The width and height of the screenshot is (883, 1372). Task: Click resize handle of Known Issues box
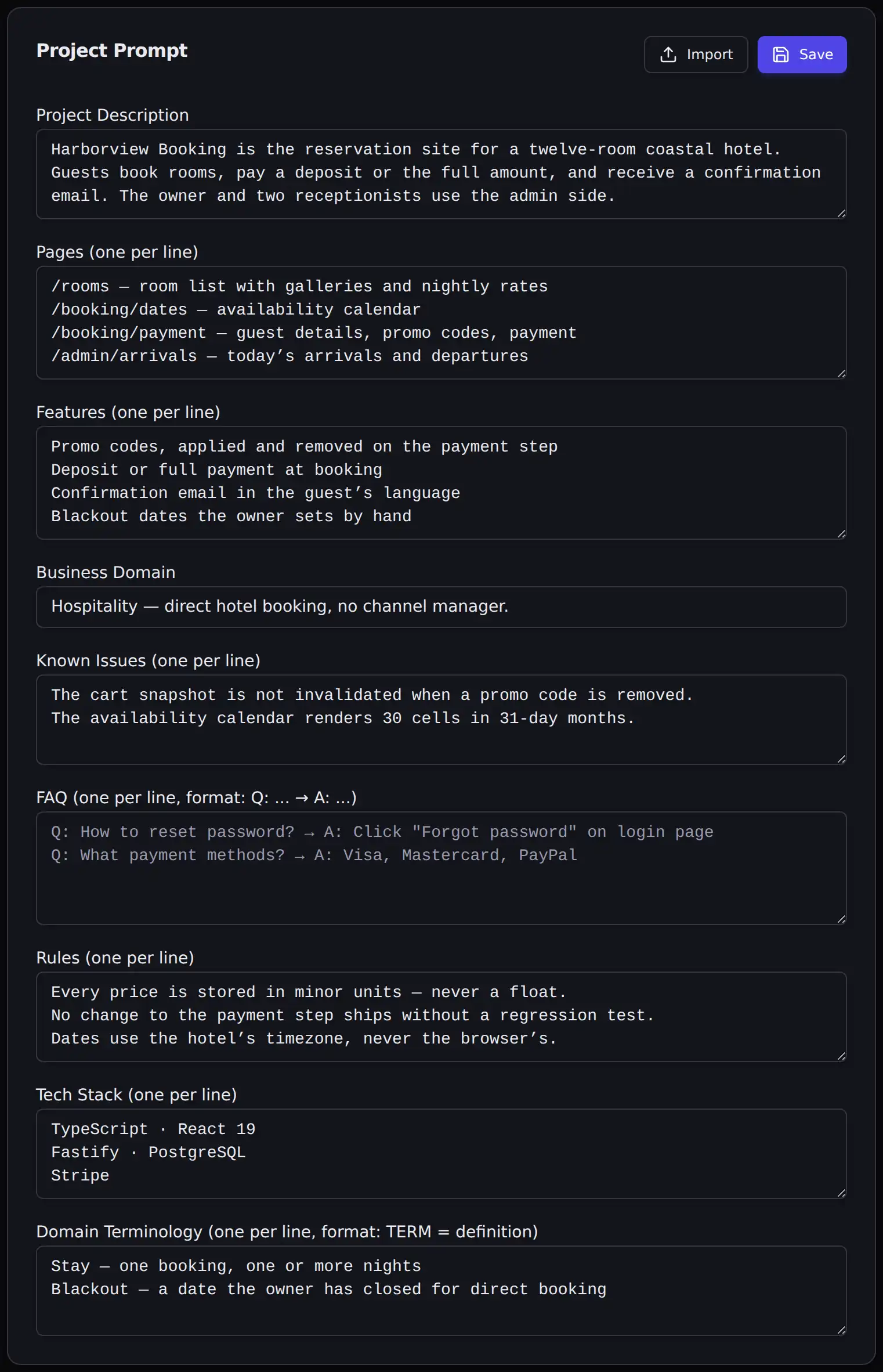[841, 759]
